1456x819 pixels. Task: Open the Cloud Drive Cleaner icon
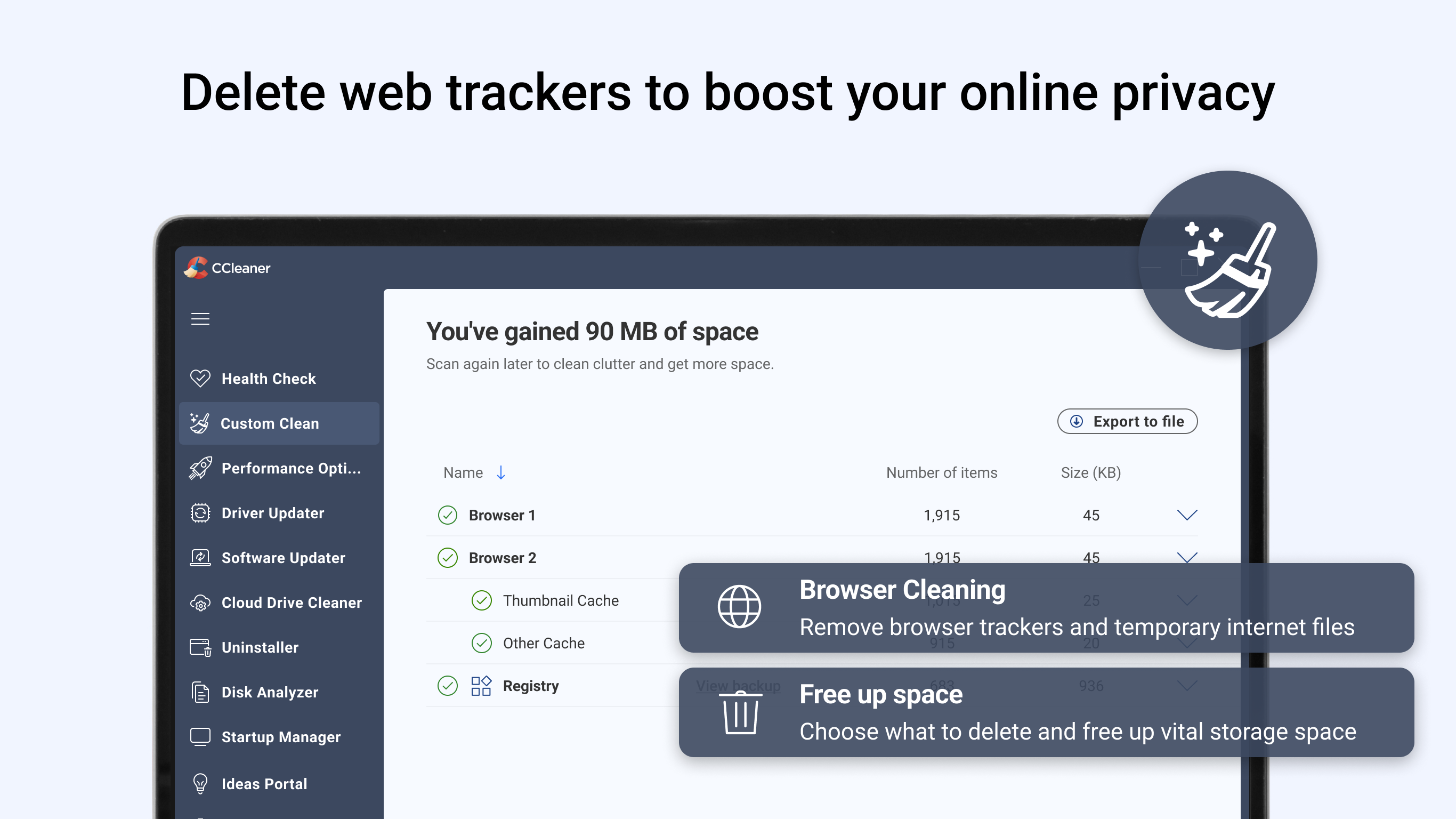pyautogui.click(x=200, y=603)
